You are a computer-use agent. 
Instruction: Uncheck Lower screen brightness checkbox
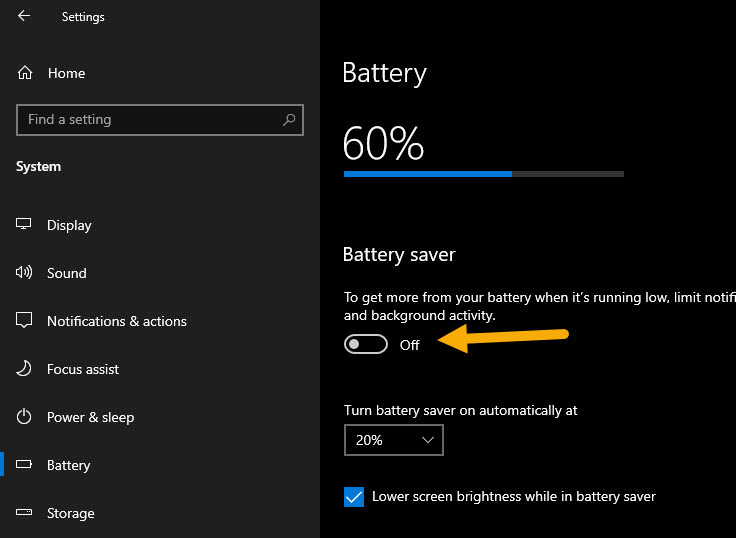(x=354, y=496)
